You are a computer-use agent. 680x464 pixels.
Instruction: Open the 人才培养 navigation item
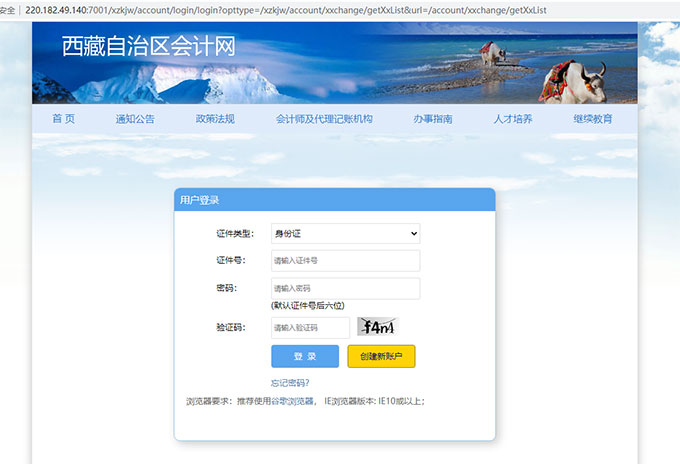point(512,119)
